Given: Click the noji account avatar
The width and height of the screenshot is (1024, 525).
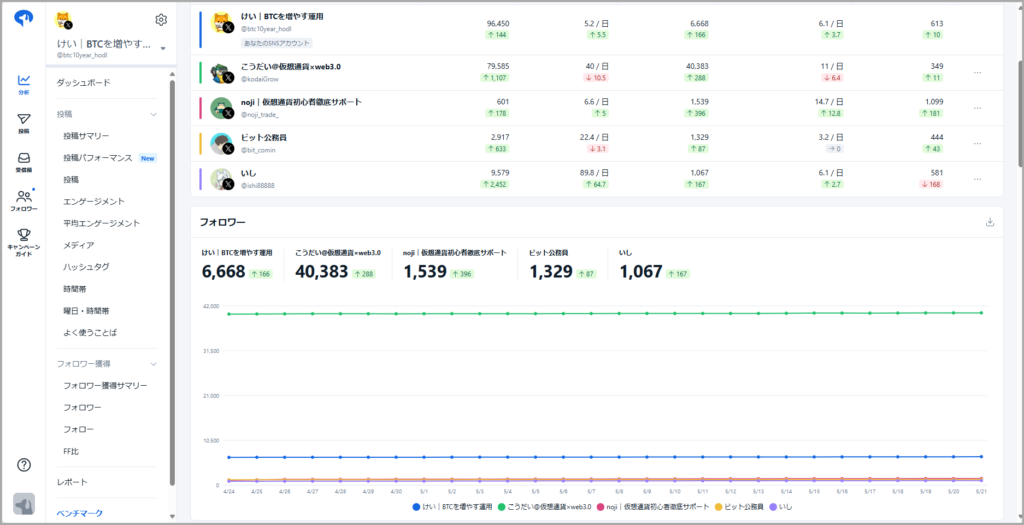Looking at the screenshot, I should pos(221,108).
